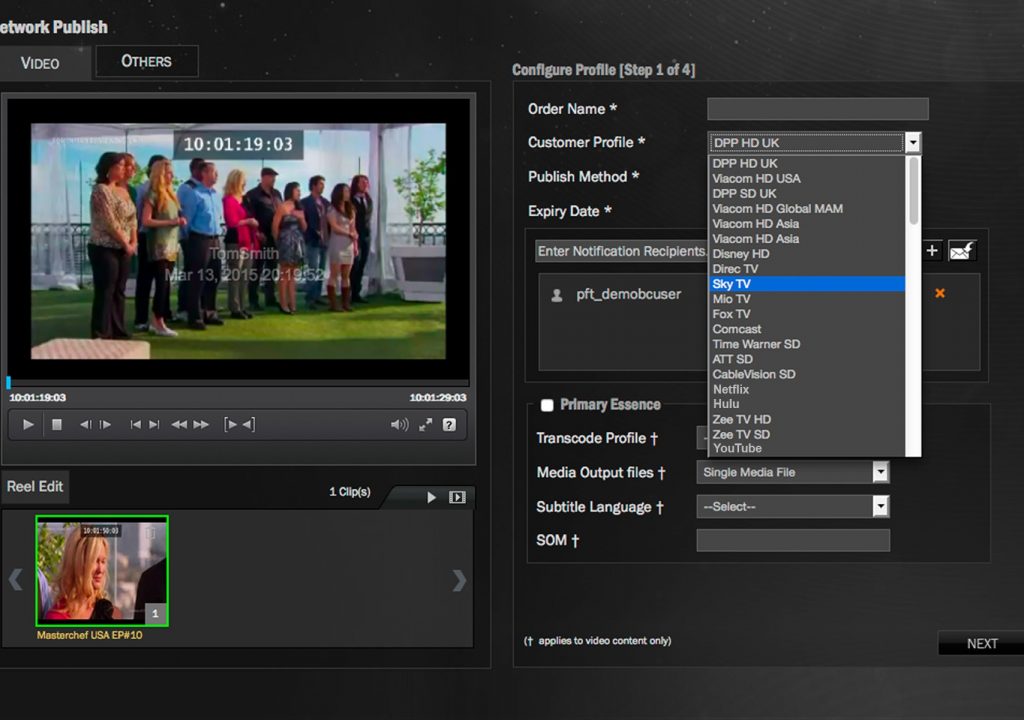Switch to the Others tab
1024x720 pixels.
pyautogui.click(x=147, y=61)
